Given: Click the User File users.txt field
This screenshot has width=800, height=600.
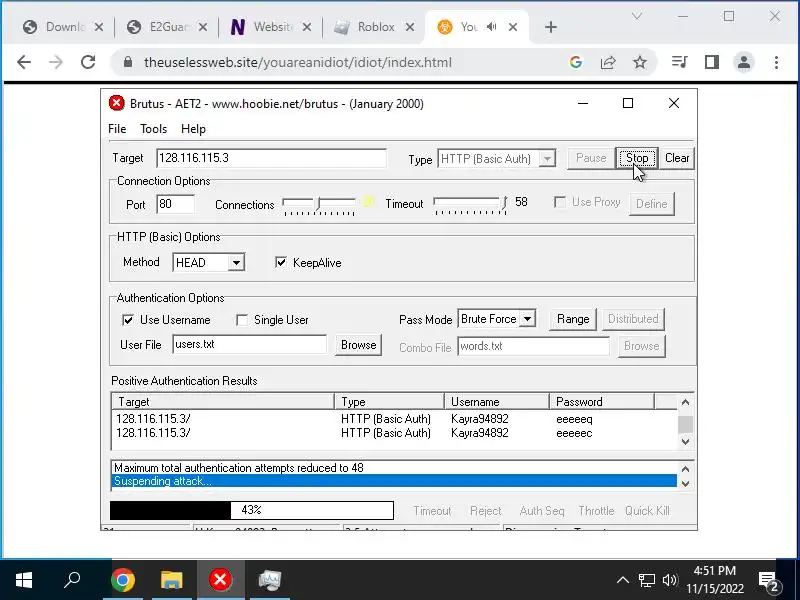Looking at the screenshot, I should [x=249, y=344].
